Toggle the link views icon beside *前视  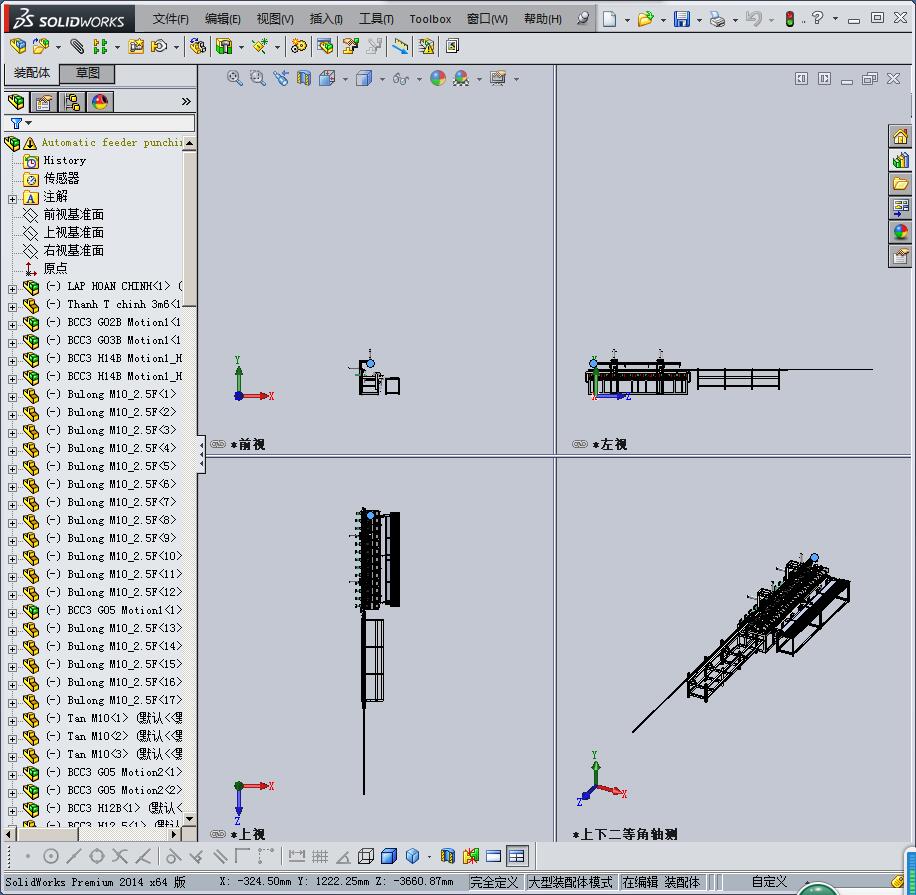[218, 444]
